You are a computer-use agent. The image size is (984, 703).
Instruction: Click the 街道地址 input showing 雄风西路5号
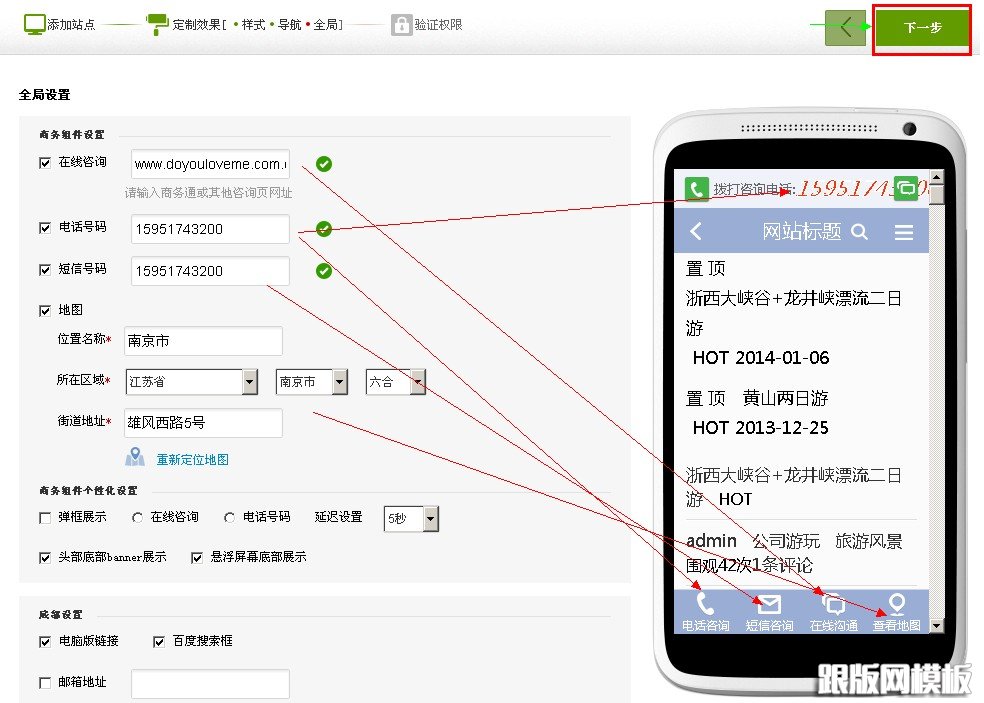(203, 423)
